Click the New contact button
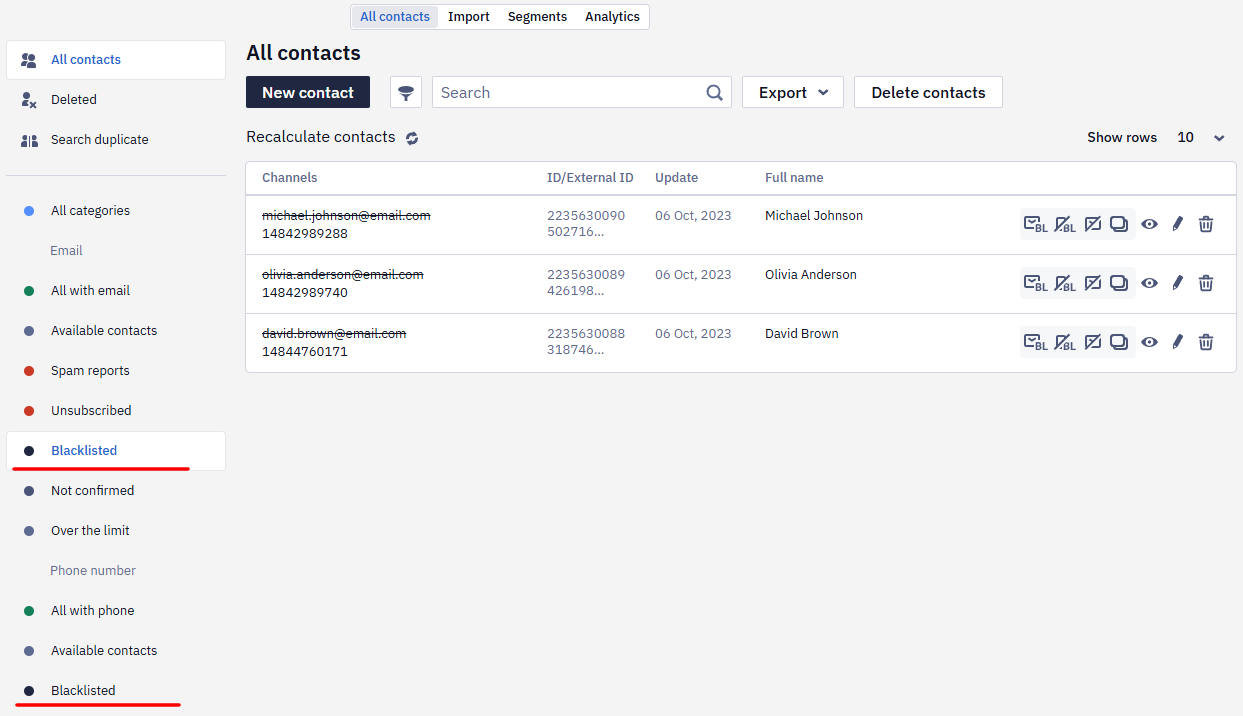This screenshot has width=1243, height=716. click(x=308, y=93)
